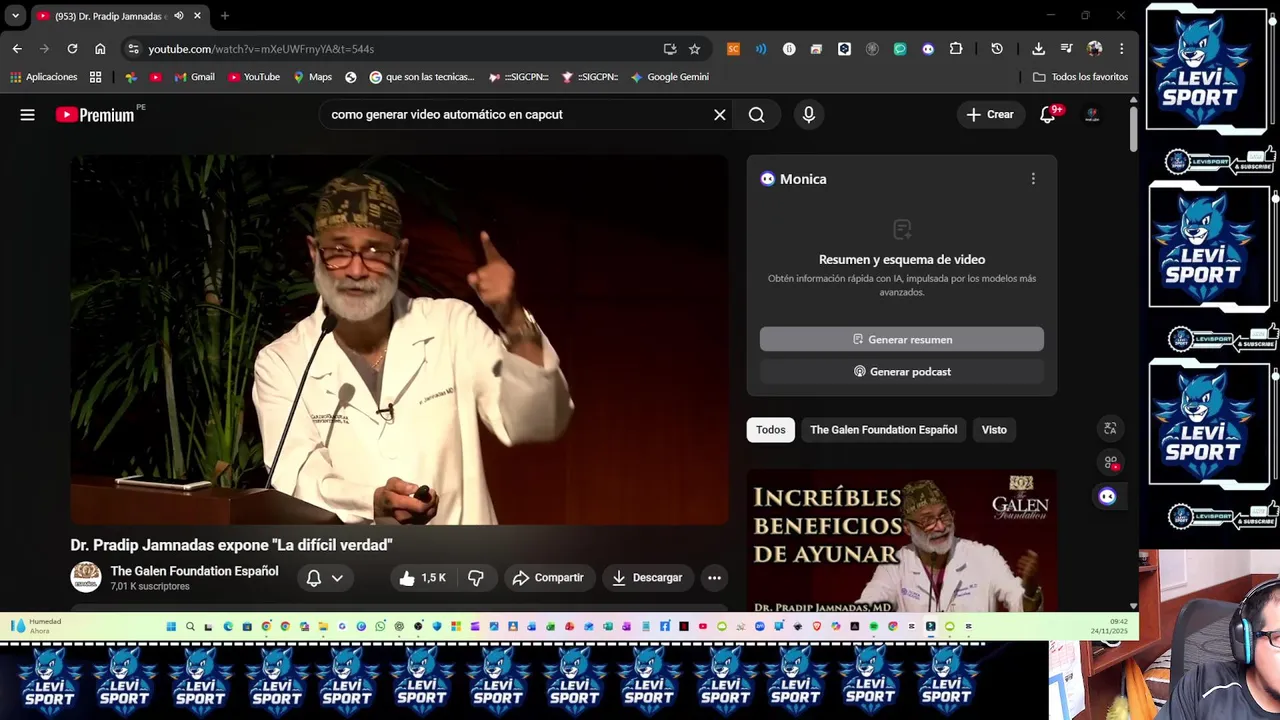Viewport: 1280px width, 720px height.
Task: Select the Todos filter chip
Action: (x=770, y=430)
